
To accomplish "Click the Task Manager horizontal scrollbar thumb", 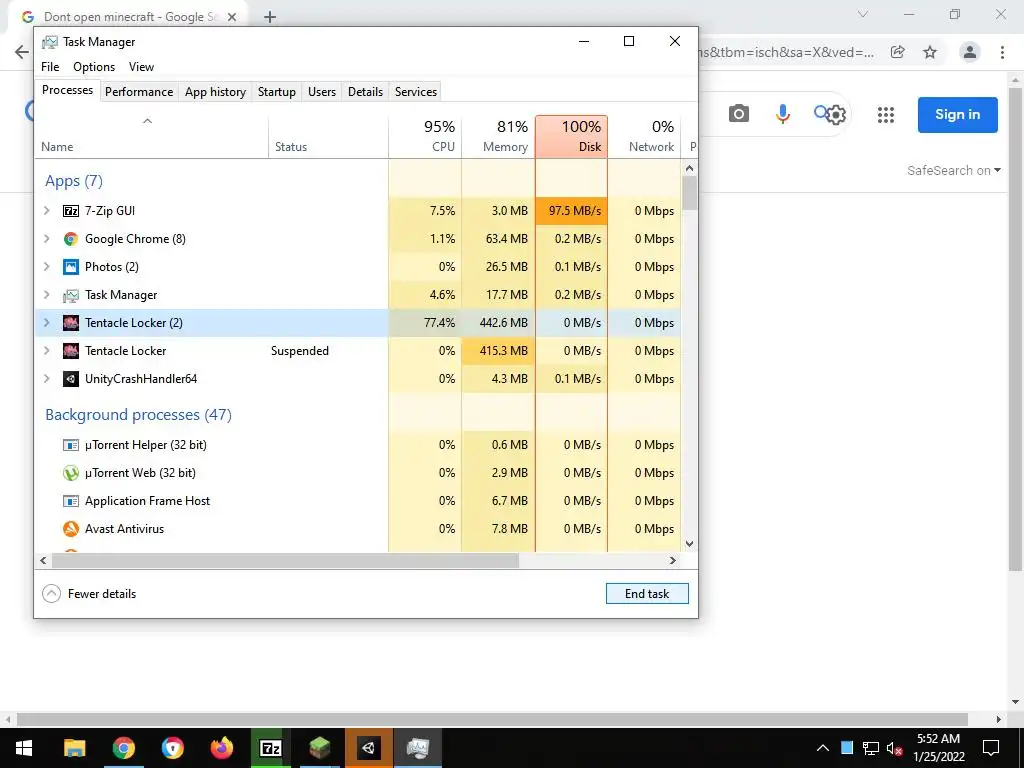I will [x=285, y=560].
